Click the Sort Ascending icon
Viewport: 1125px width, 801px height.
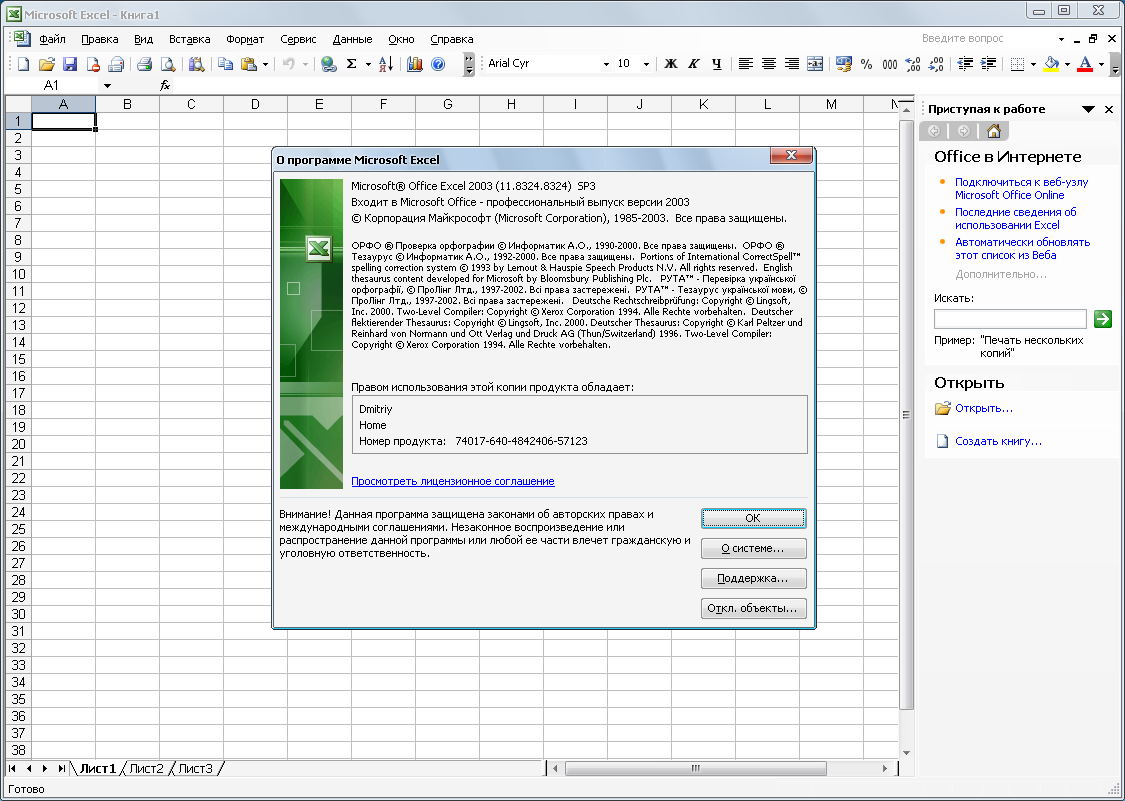pos(384,64)
